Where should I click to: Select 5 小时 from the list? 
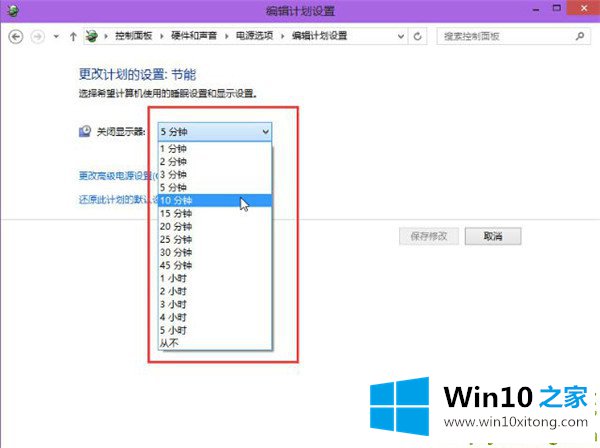215,330
